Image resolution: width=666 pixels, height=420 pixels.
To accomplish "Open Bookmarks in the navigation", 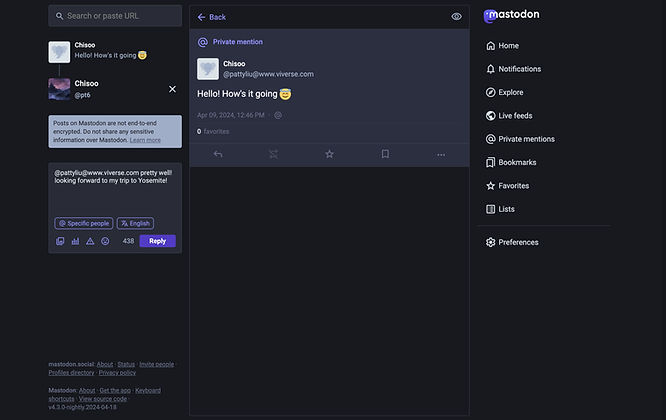I will (x=511, y=163).
